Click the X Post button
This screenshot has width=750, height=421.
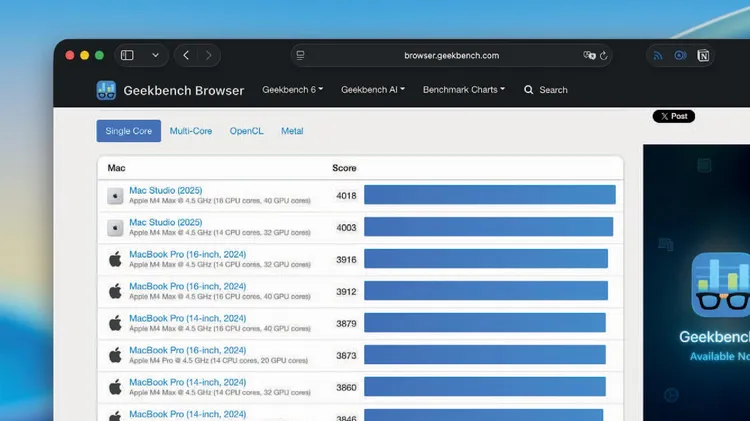673,116
